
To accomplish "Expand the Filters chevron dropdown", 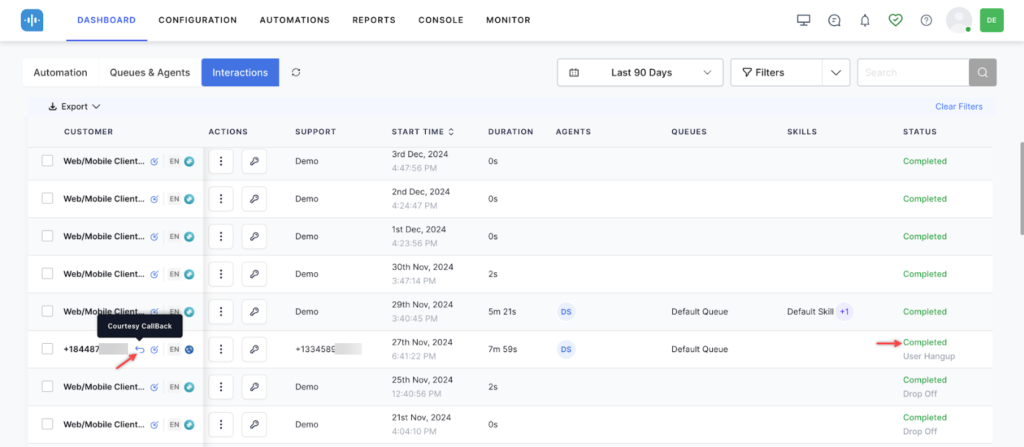I will click(836, 73).
